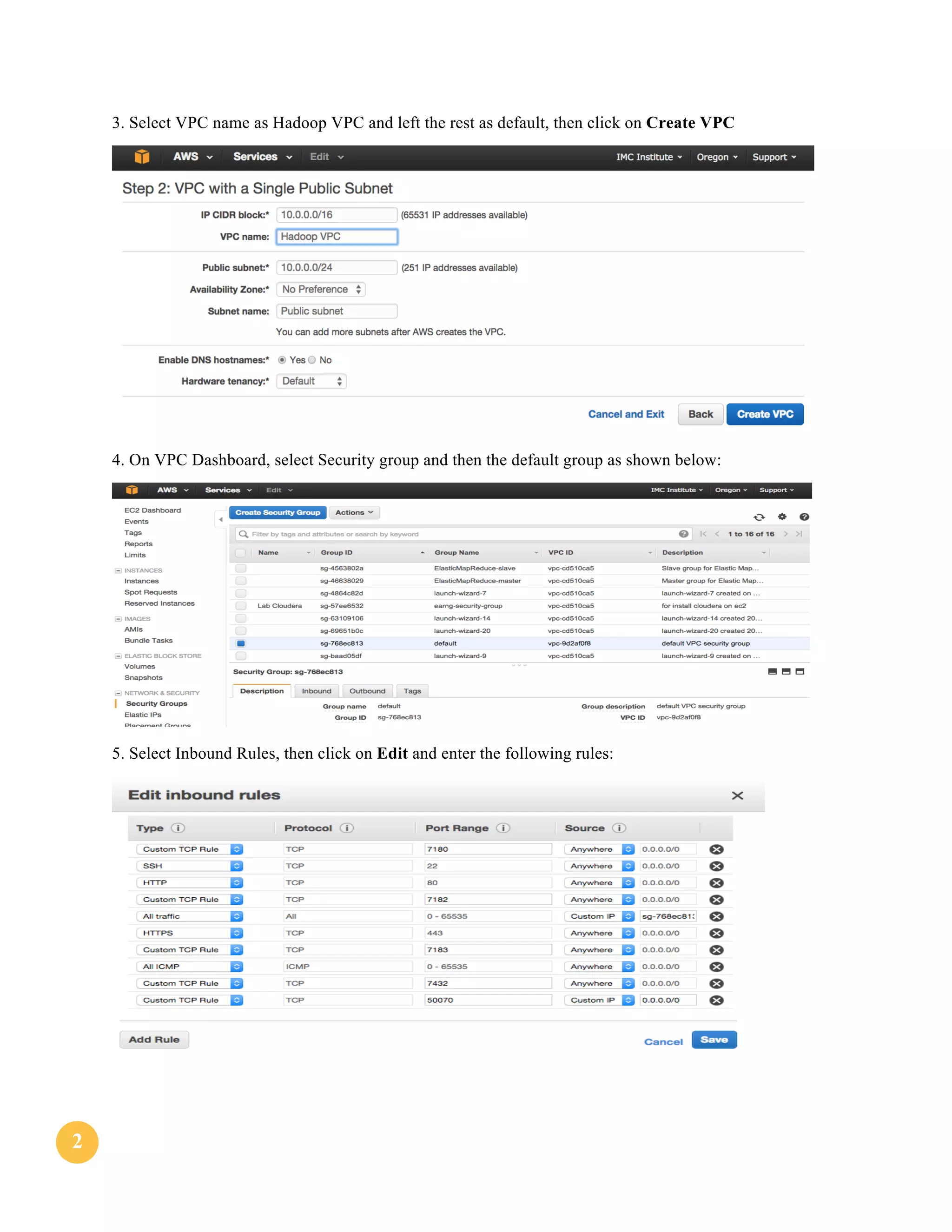
Task: Remove the port 7180 inbound rule
Action: pyautogui.click(x=716, y=849)
